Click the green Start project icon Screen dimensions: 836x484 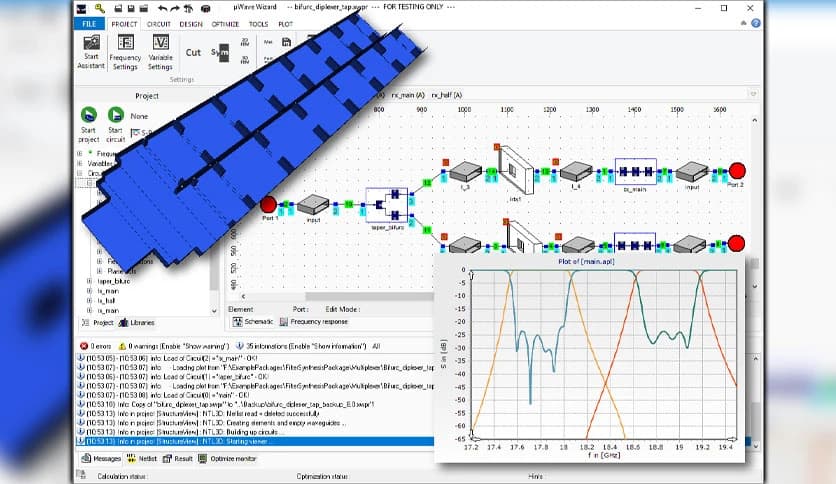[89, 115]
